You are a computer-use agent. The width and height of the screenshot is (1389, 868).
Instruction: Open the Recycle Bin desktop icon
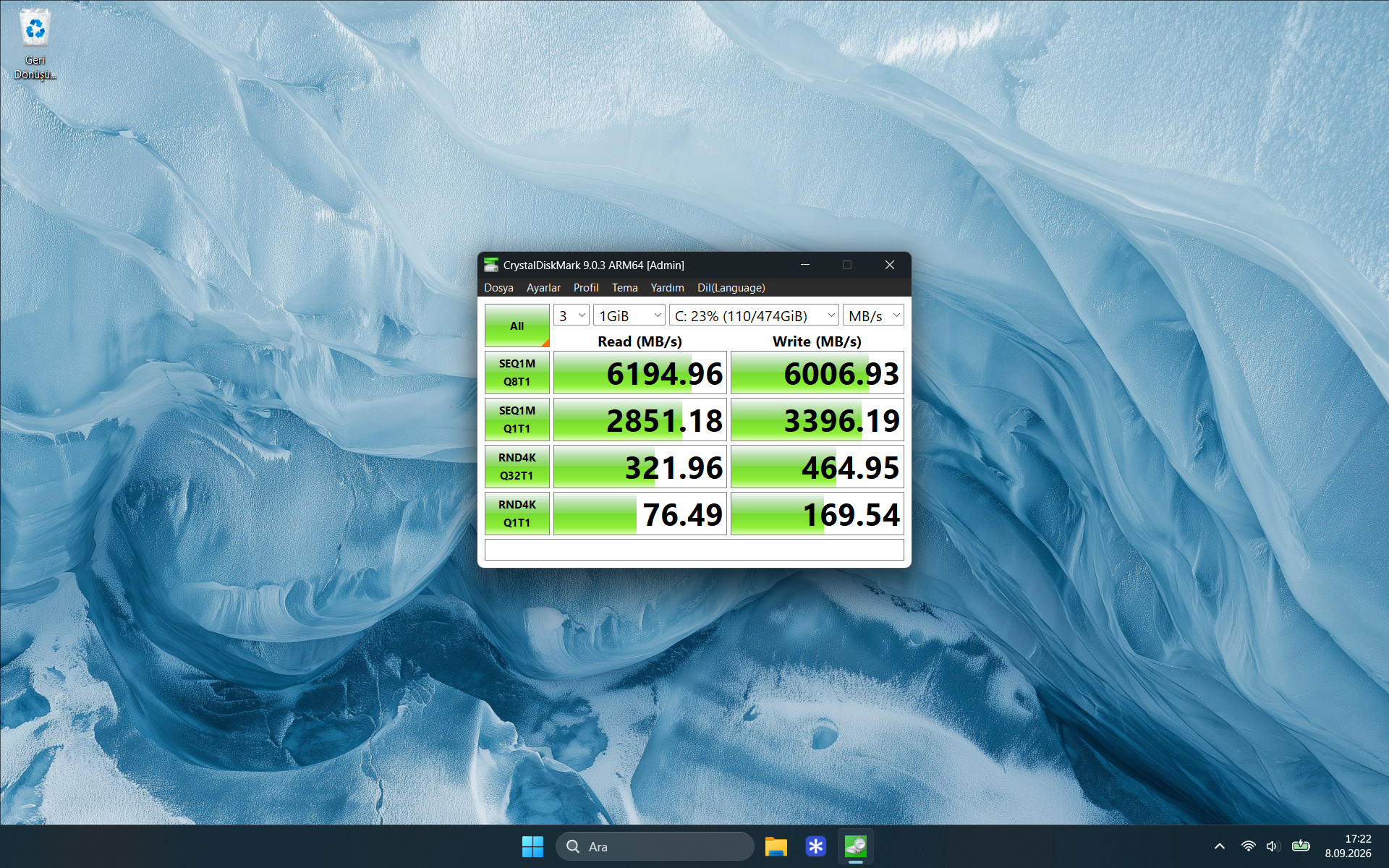[35, 43]
